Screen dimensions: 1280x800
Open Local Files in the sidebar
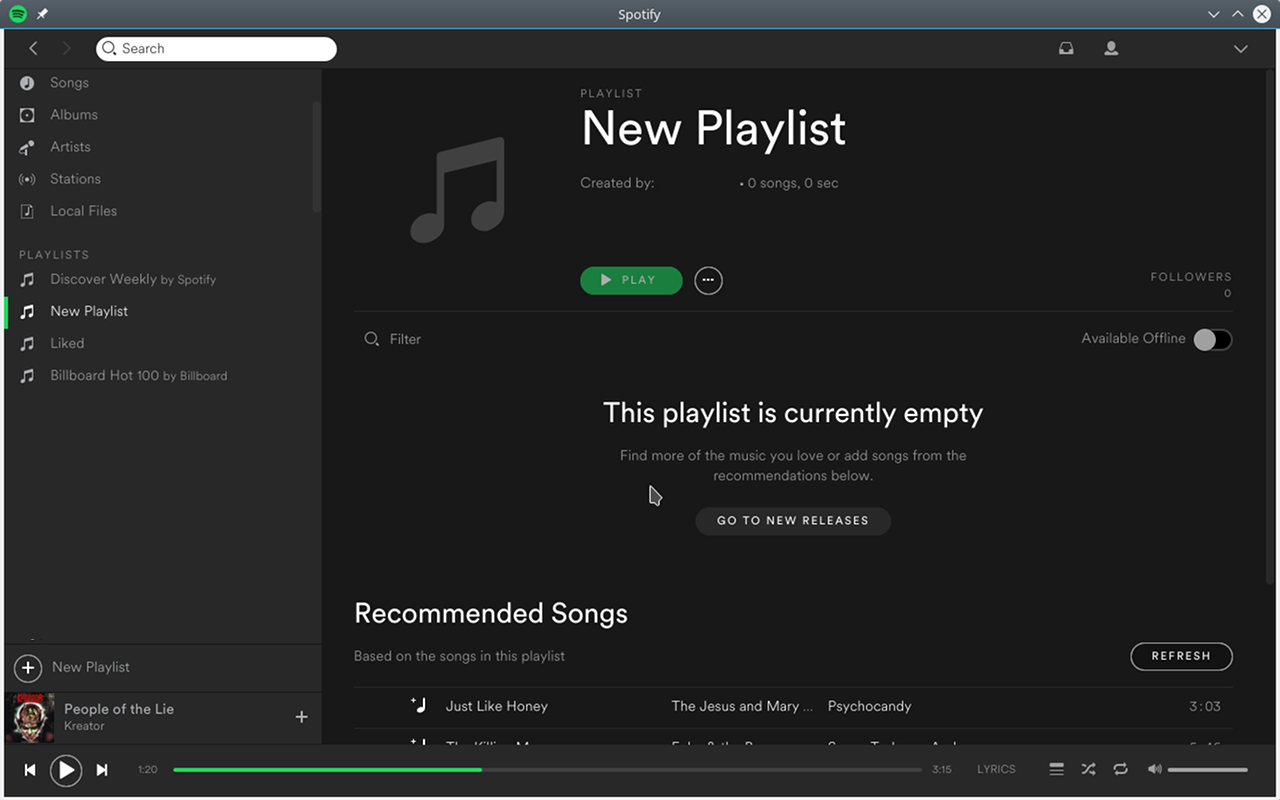tap(83, 211)
